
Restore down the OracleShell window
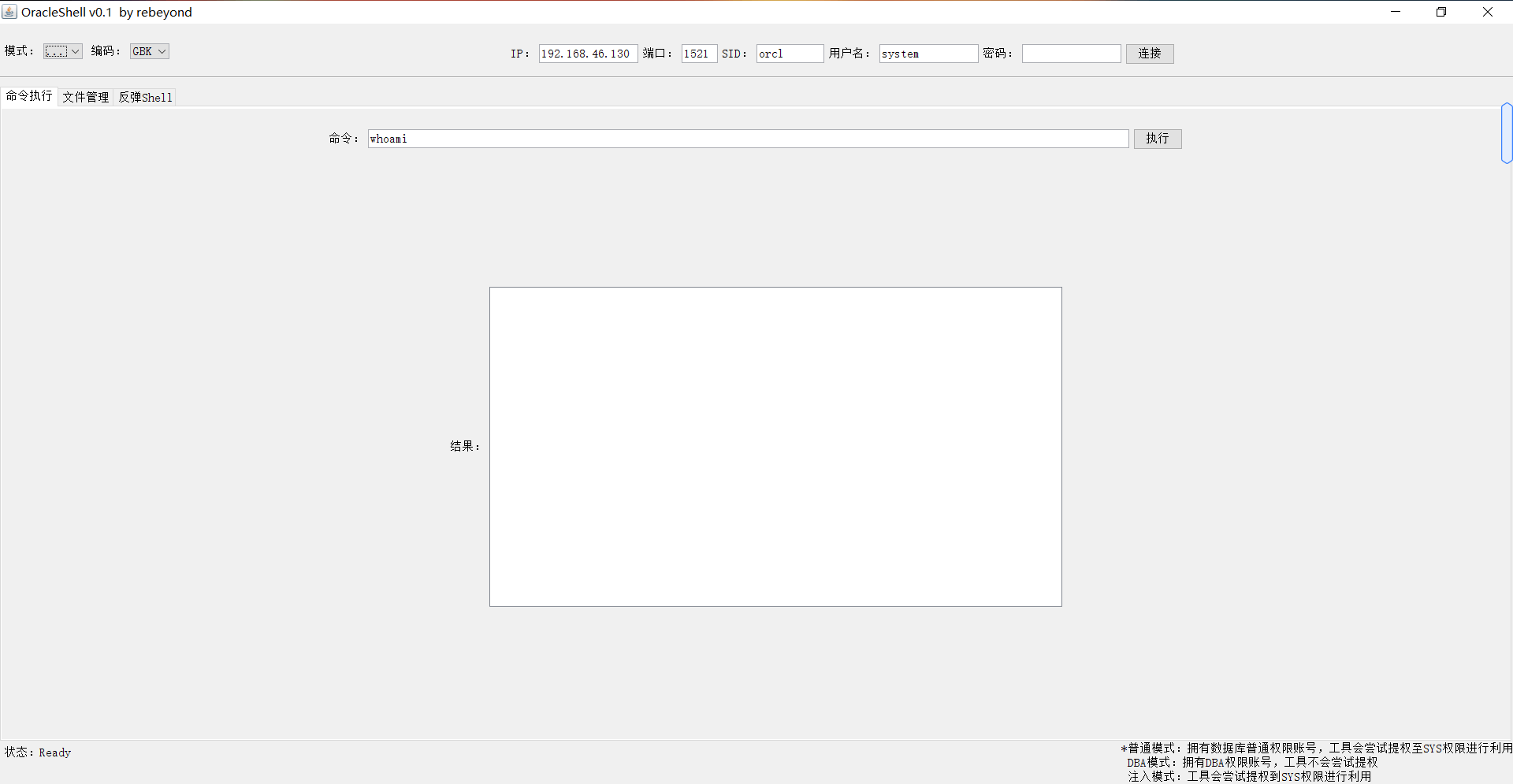point(1441,12)
